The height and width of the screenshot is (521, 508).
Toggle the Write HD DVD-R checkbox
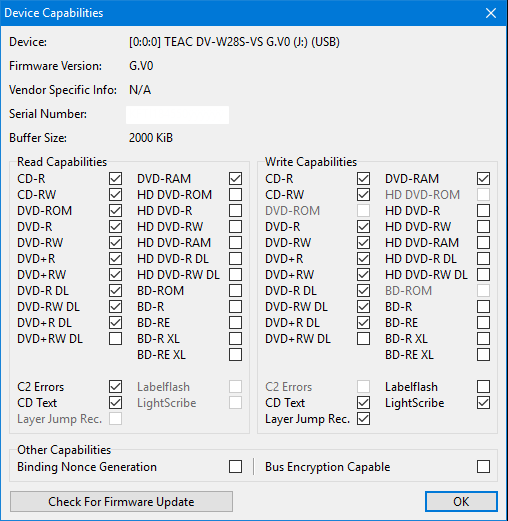tap(483, 211)
